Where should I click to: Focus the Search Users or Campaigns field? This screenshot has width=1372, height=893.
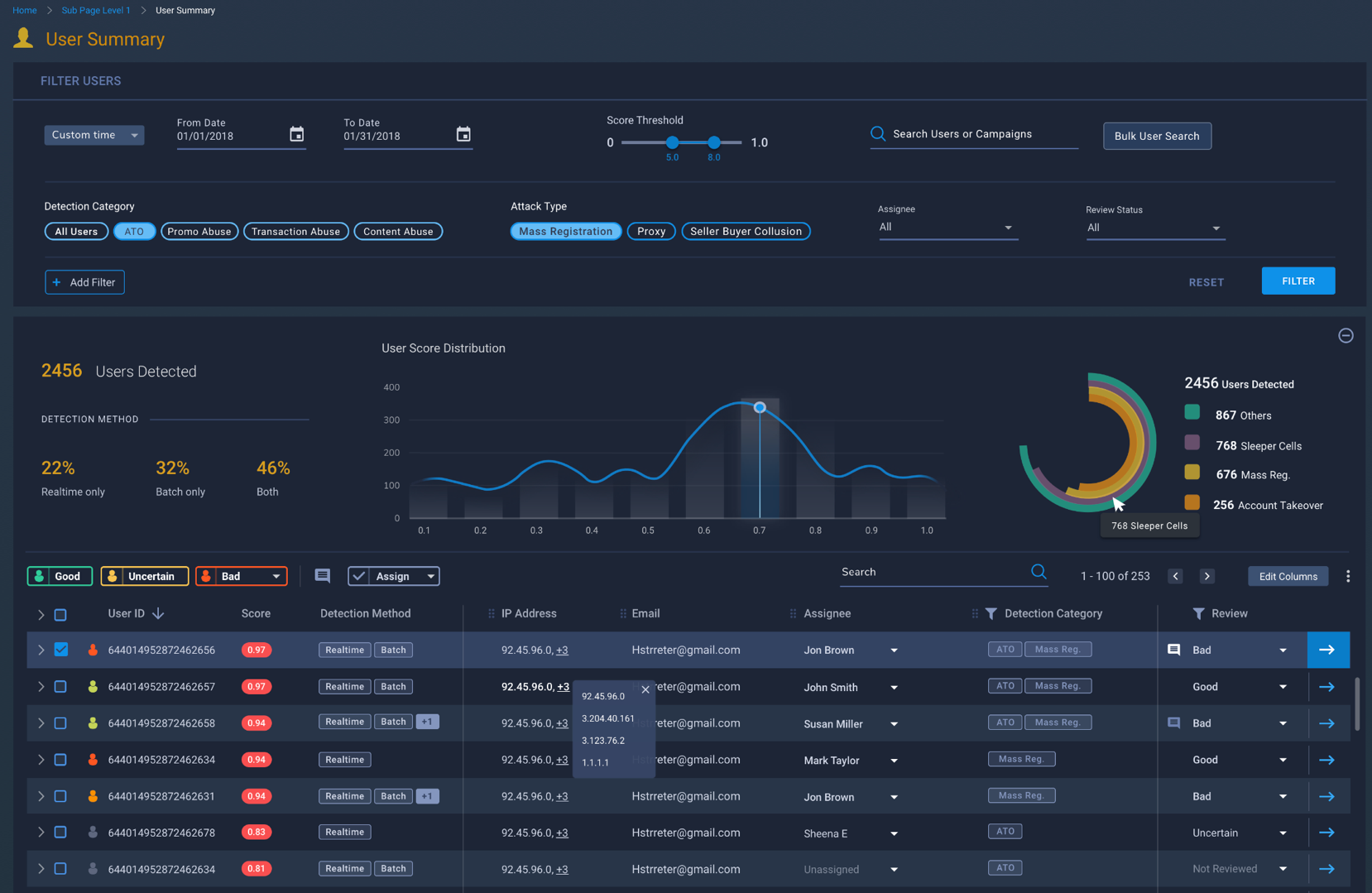click(x=974, y=134)
